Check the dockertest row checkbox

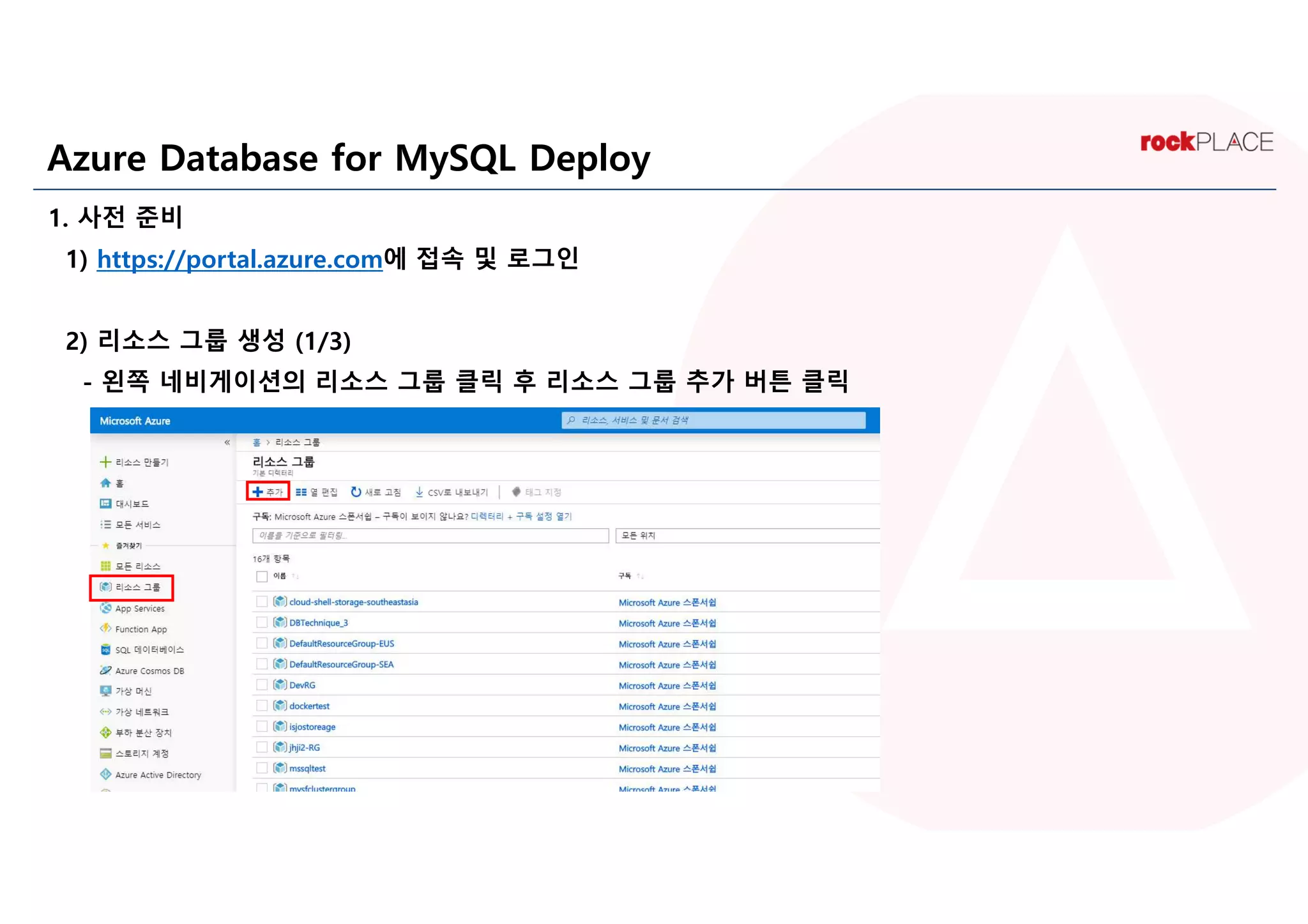coord(261,706)
